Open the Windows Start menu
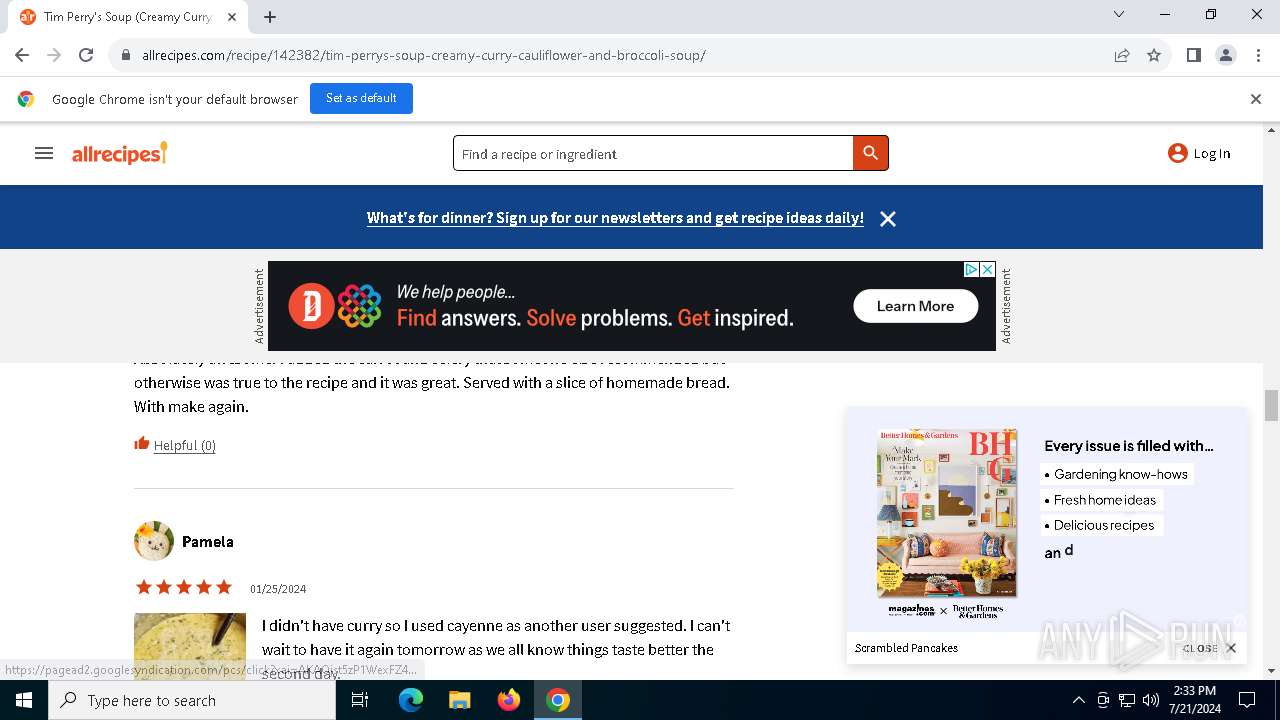Screen dimensions: 1280x720 tap(24, 700)
